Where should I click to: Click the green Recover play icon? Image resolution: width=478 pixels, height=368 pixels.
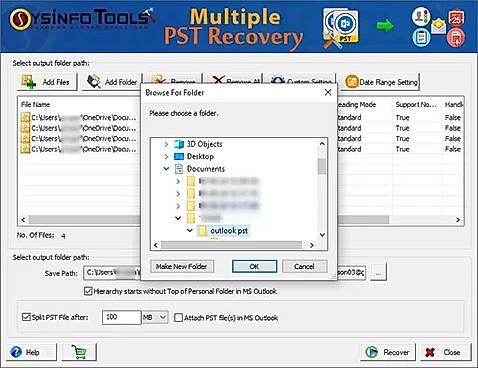pyautogui.click(x=371, y=352)
